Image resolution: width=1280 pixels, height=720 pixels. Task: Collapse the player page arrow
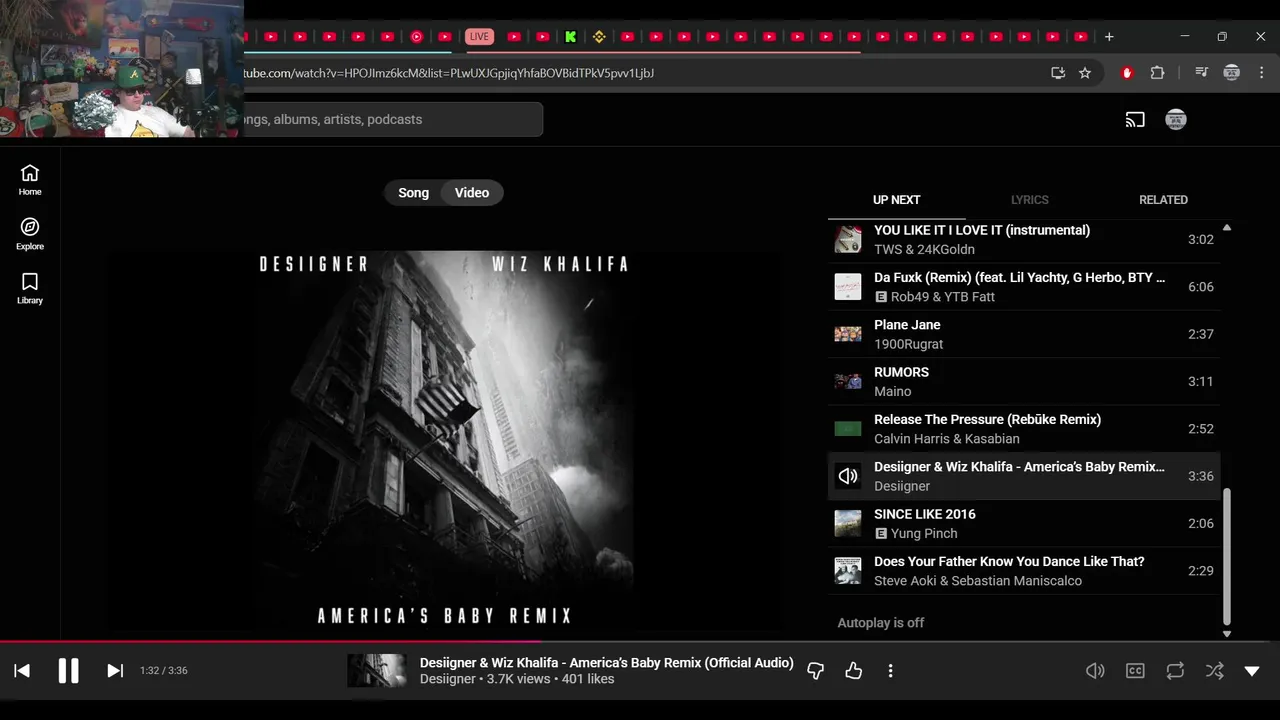click(1252, 671)
